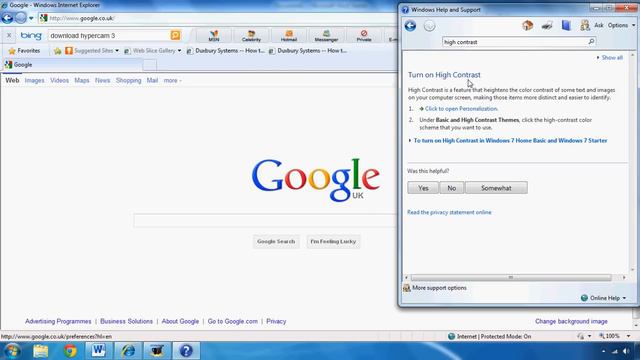Click Change background image link
The height and width of the screenshot is (360, 640).
point(571,321)
